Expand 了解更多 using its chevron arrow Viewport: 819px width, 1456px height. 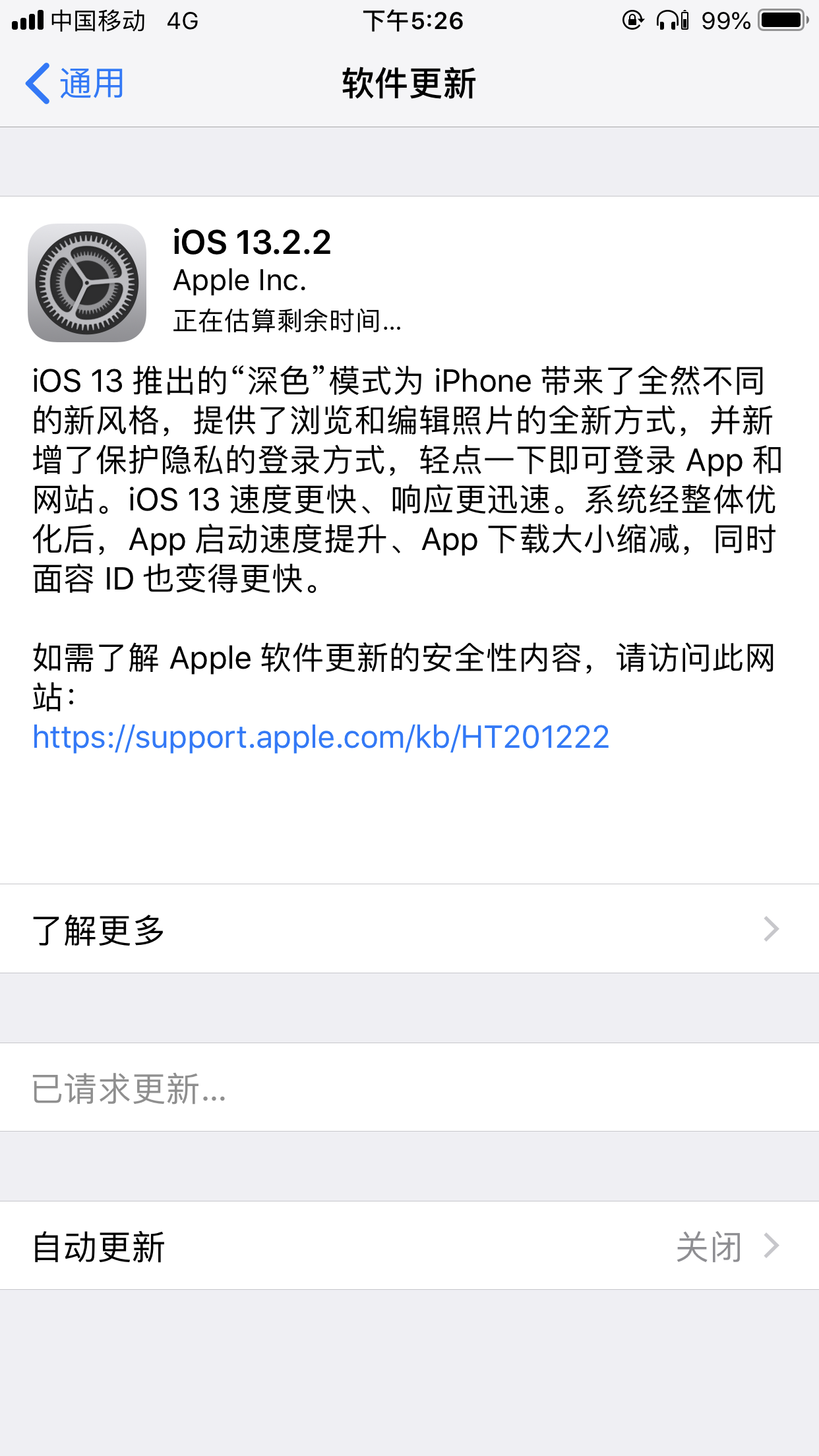point(772,928)
